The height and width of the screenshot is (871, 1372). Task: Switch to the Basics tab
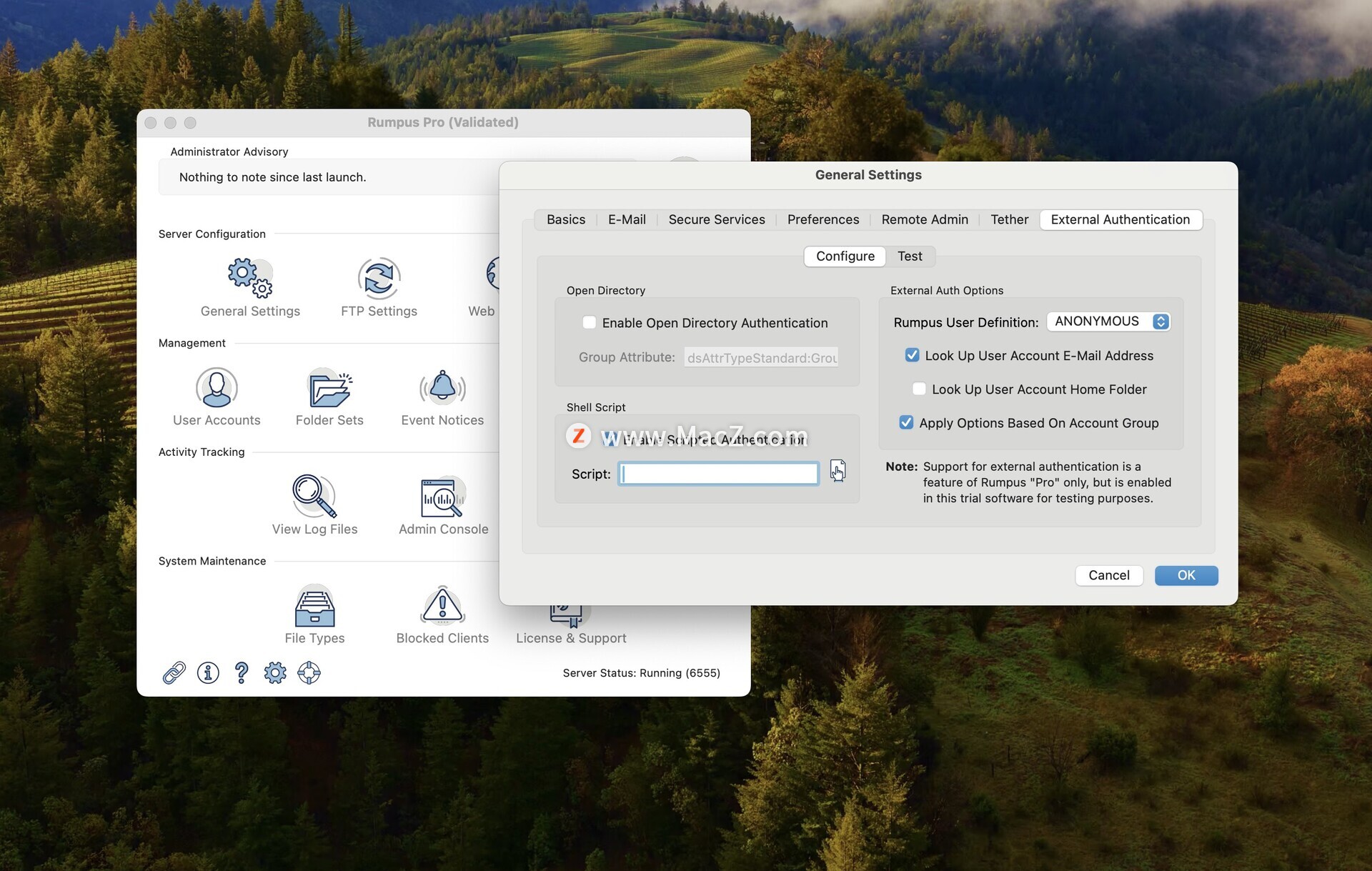coord(566,219)
